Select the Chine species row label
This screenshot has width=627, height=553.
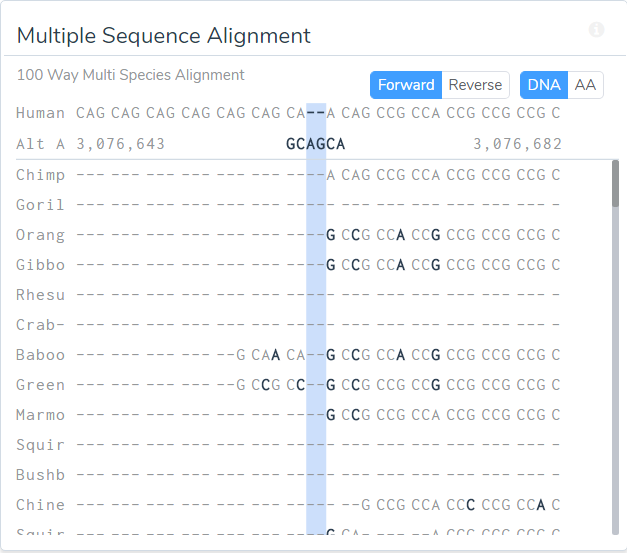(x=41, y=505)
